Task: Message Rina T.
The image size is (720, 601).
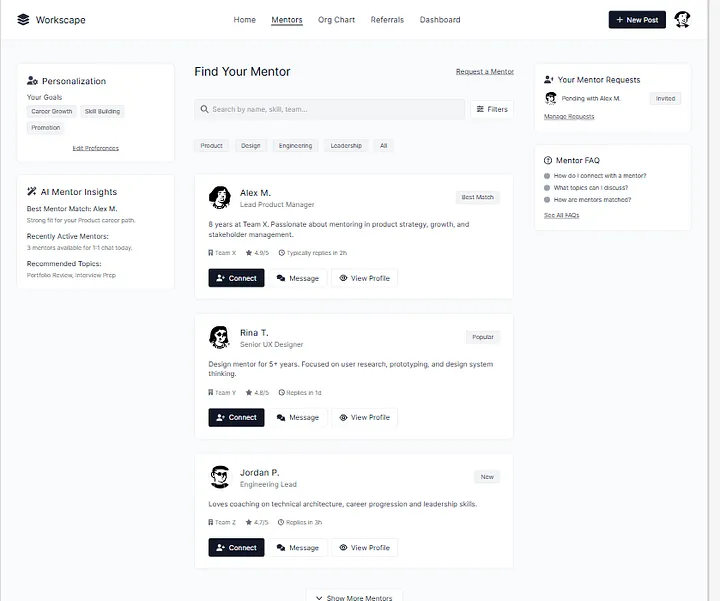Action: point(298,417)
